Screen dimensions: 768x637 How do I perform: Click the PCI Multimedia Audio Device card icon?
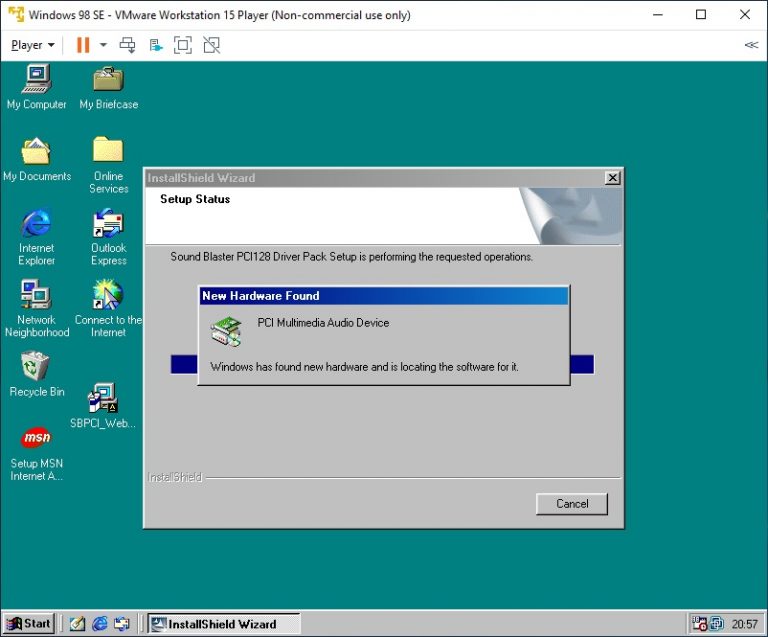226,331
